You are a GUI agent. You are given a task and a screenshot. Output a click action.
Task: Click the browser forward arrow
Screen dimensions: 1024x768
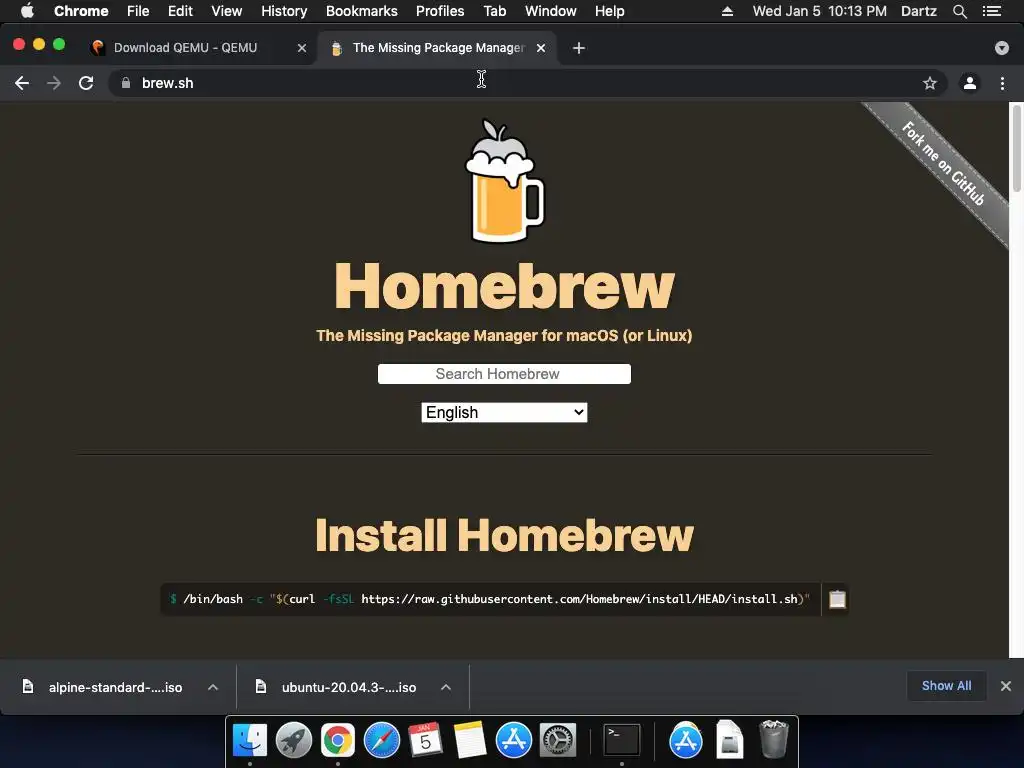pos(54,83)
